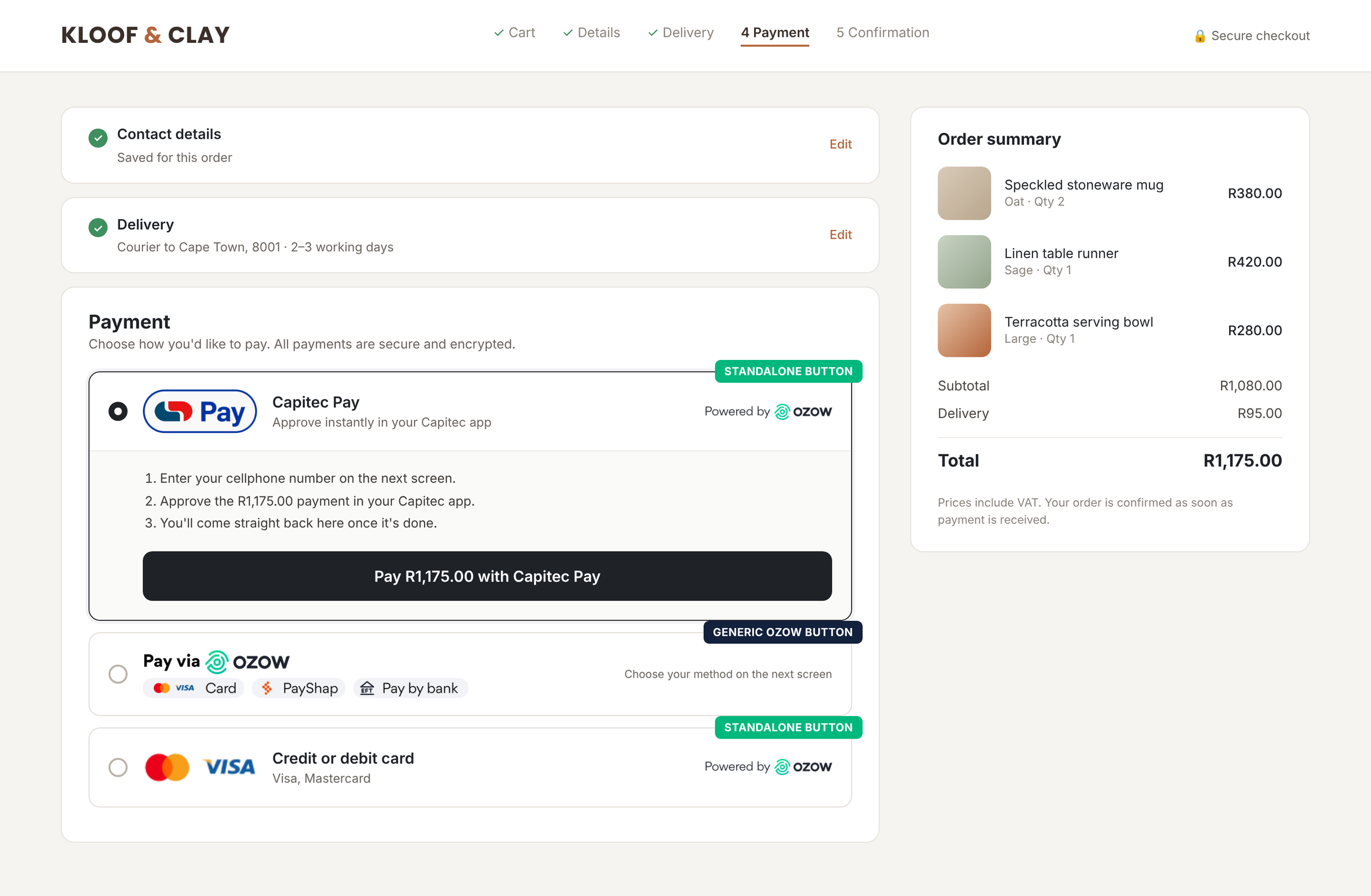Viewport: 1371px width, 896px height.
Task: Select the Credit or debit card radio button
Action: 118,767
